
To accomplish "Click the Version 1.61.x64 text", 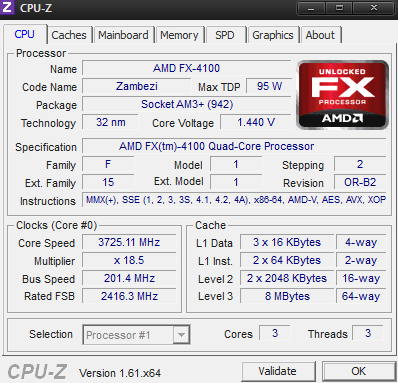I will coord(120,373).
